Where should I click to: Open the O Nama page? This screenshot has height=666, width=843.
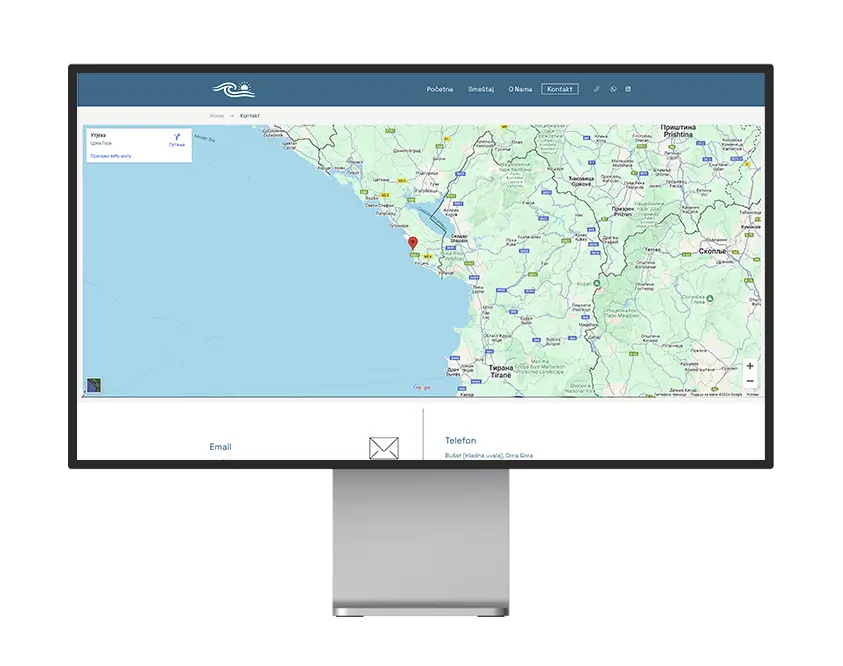tap(520, 89)
